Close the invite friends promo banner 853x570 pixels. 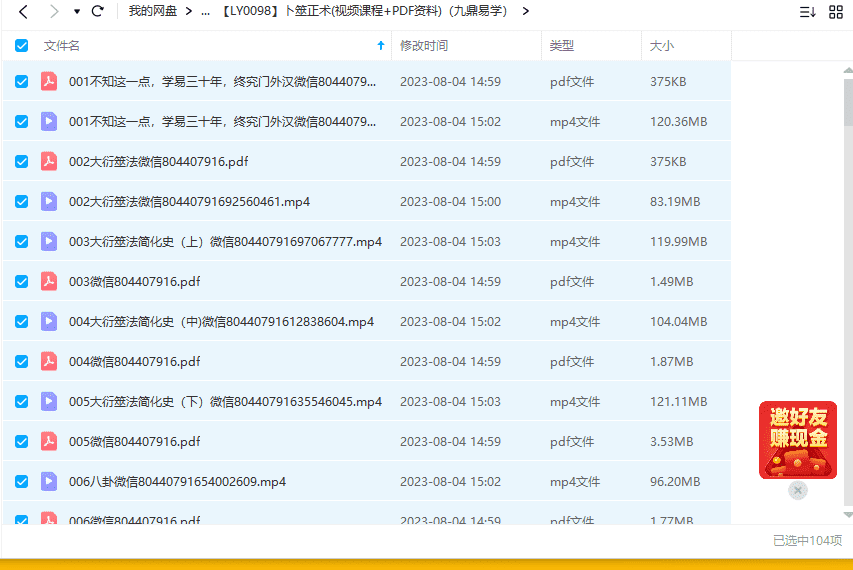tap(797, 490)
